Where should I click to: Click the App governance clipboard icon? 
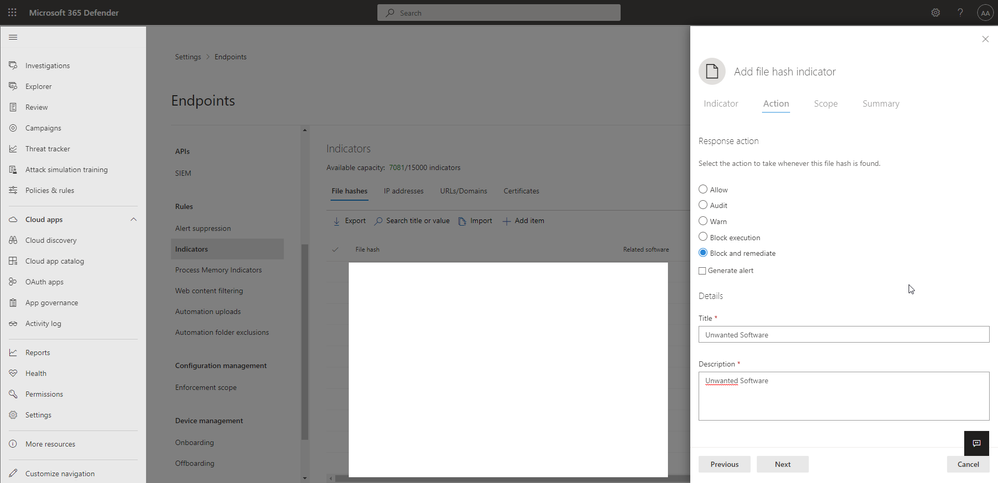click(x=13, y=303)
